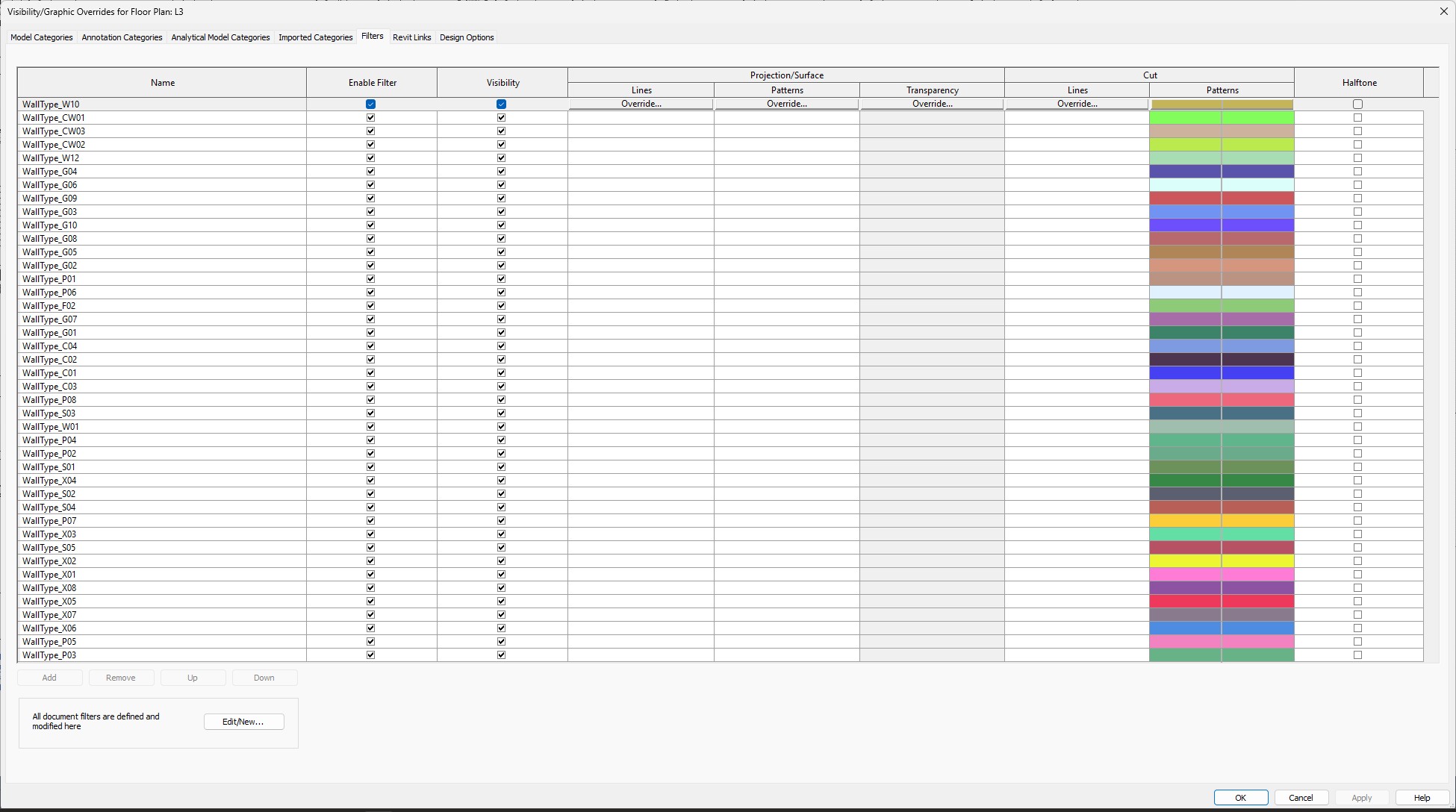Image resolution: width=1456 pixels, height=812 pixels.
Task: Select the WallType_G03 filter name
Action: 50,212
